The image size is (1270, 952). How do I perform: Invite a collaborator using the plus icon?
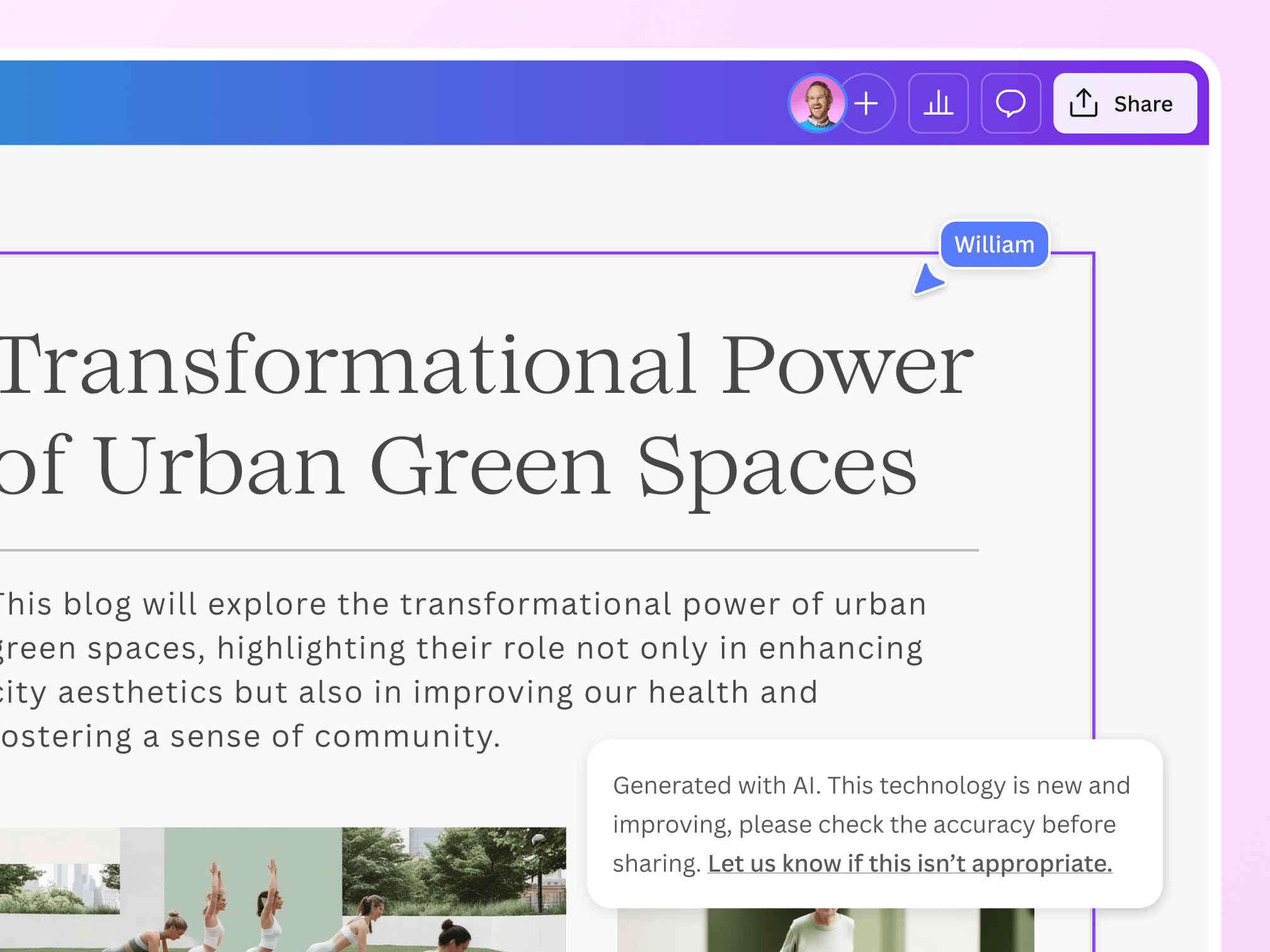[x=866, y=103]
